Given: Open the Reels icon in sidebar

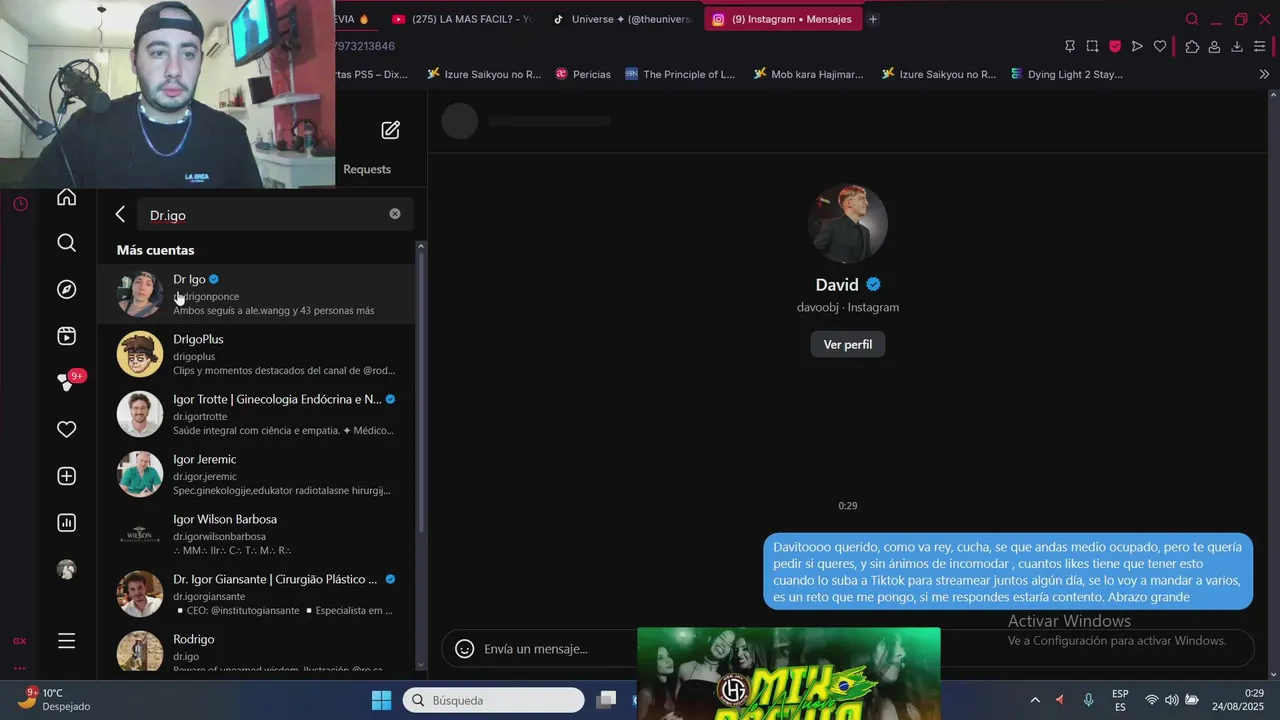Looking at the screenshot, I should 66,336.
